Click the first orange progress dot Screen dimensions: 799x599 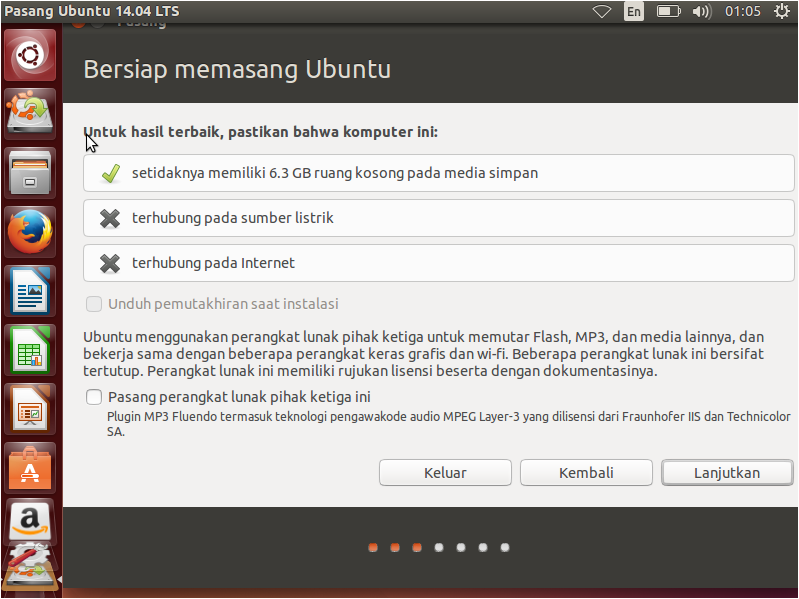373,548
